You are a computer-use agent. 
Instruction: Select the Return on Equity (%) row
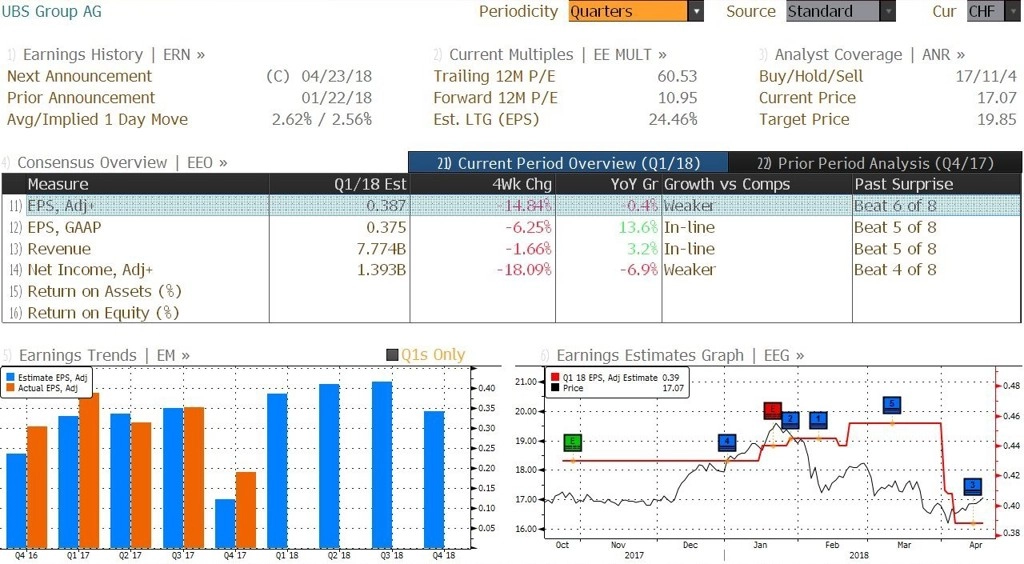pyautogui.click(x=511, y=313)
